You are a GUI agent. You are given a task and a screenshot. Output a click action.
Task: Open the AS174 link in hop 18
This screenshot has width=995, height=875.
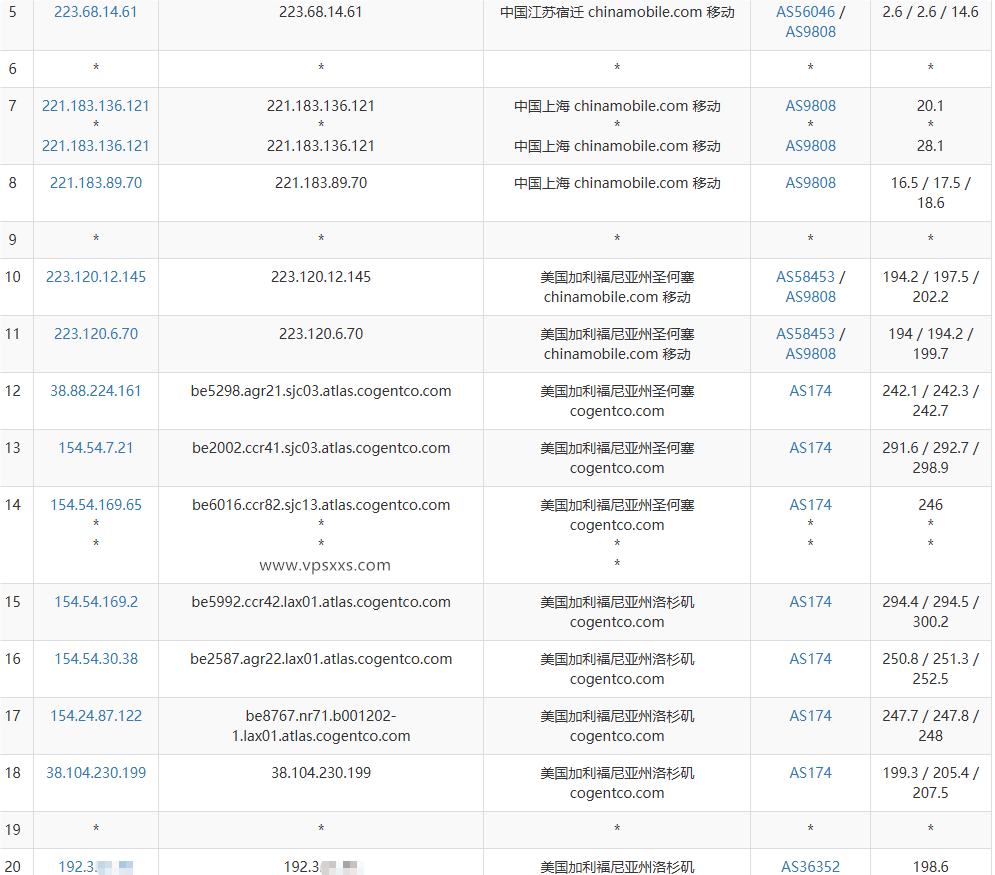tap(810, 773)
